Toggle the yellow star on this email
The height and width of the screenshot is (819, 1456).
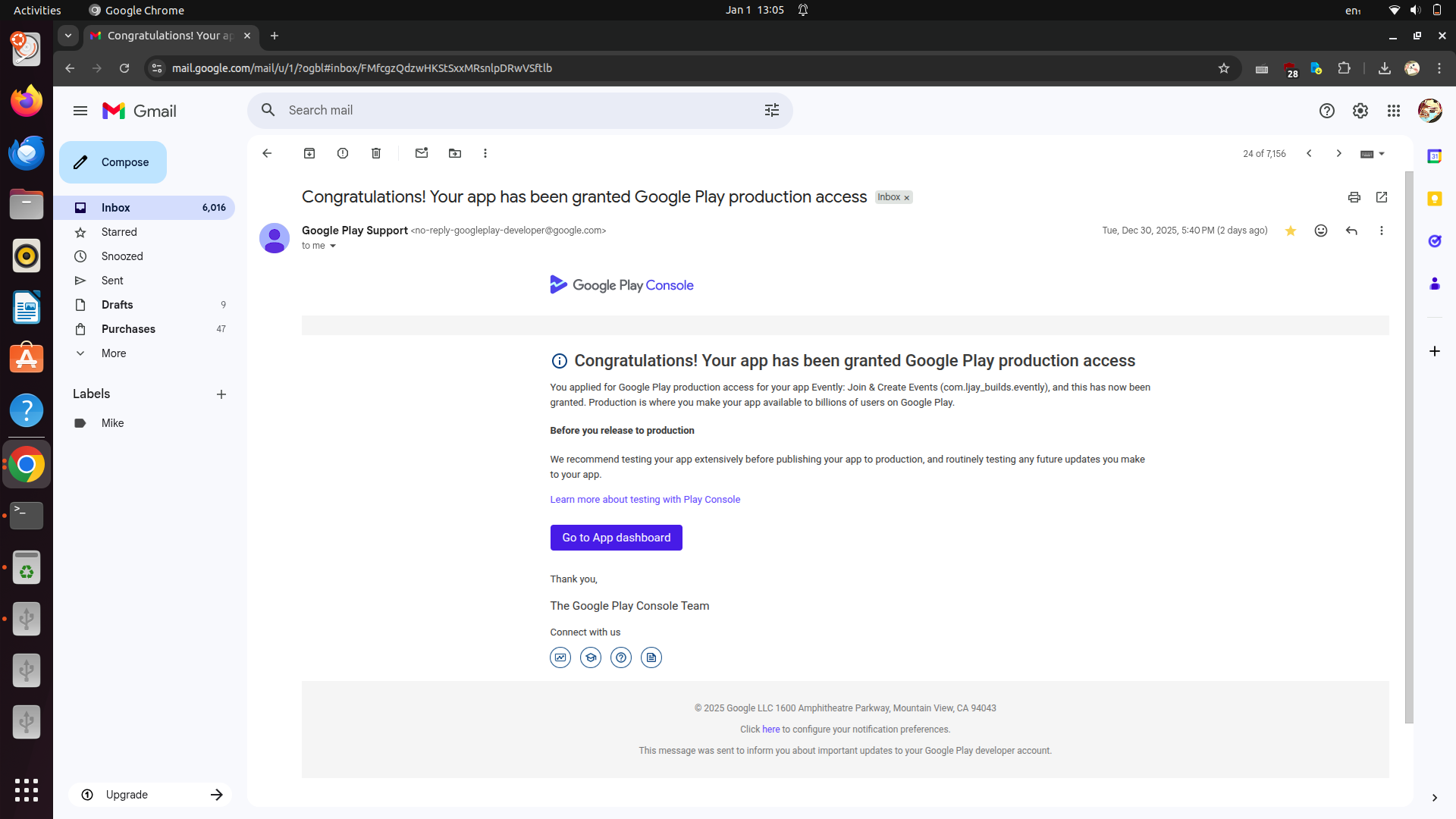point(1291,231)
